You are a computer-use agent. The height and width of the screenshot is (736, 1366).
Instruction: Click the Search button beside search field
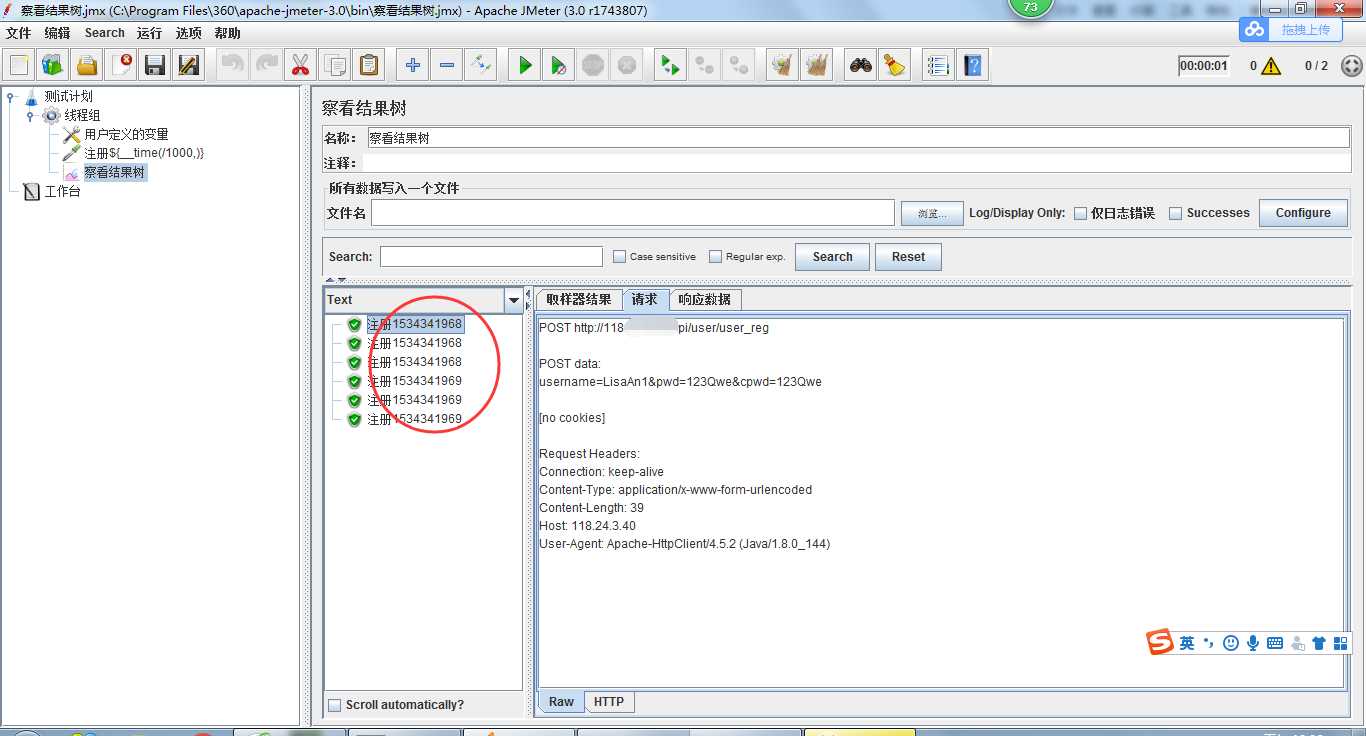click(x=832, y=257)
